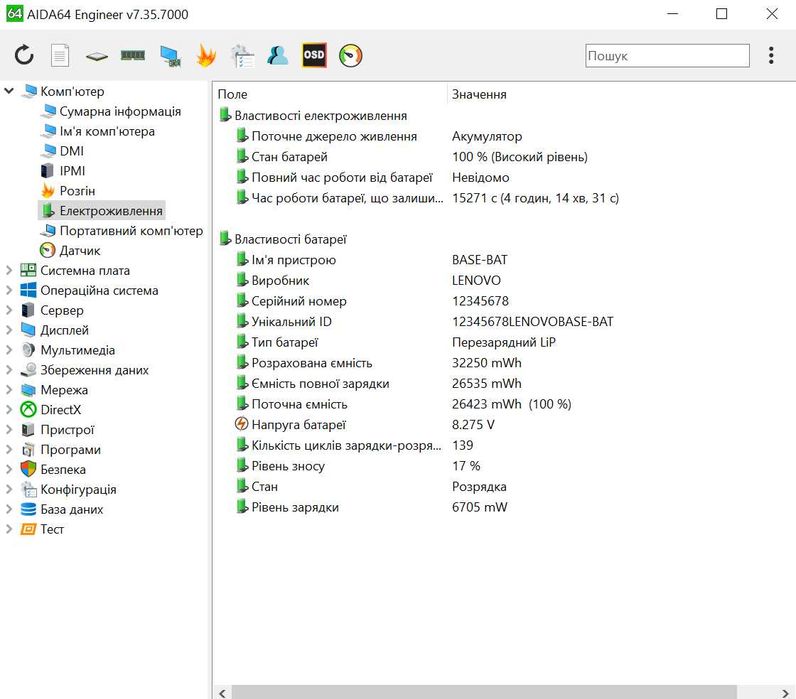Click the sensor gauge toolbar icon
The width and height of the screenshot is (796, 699).
tap(350, 55)
